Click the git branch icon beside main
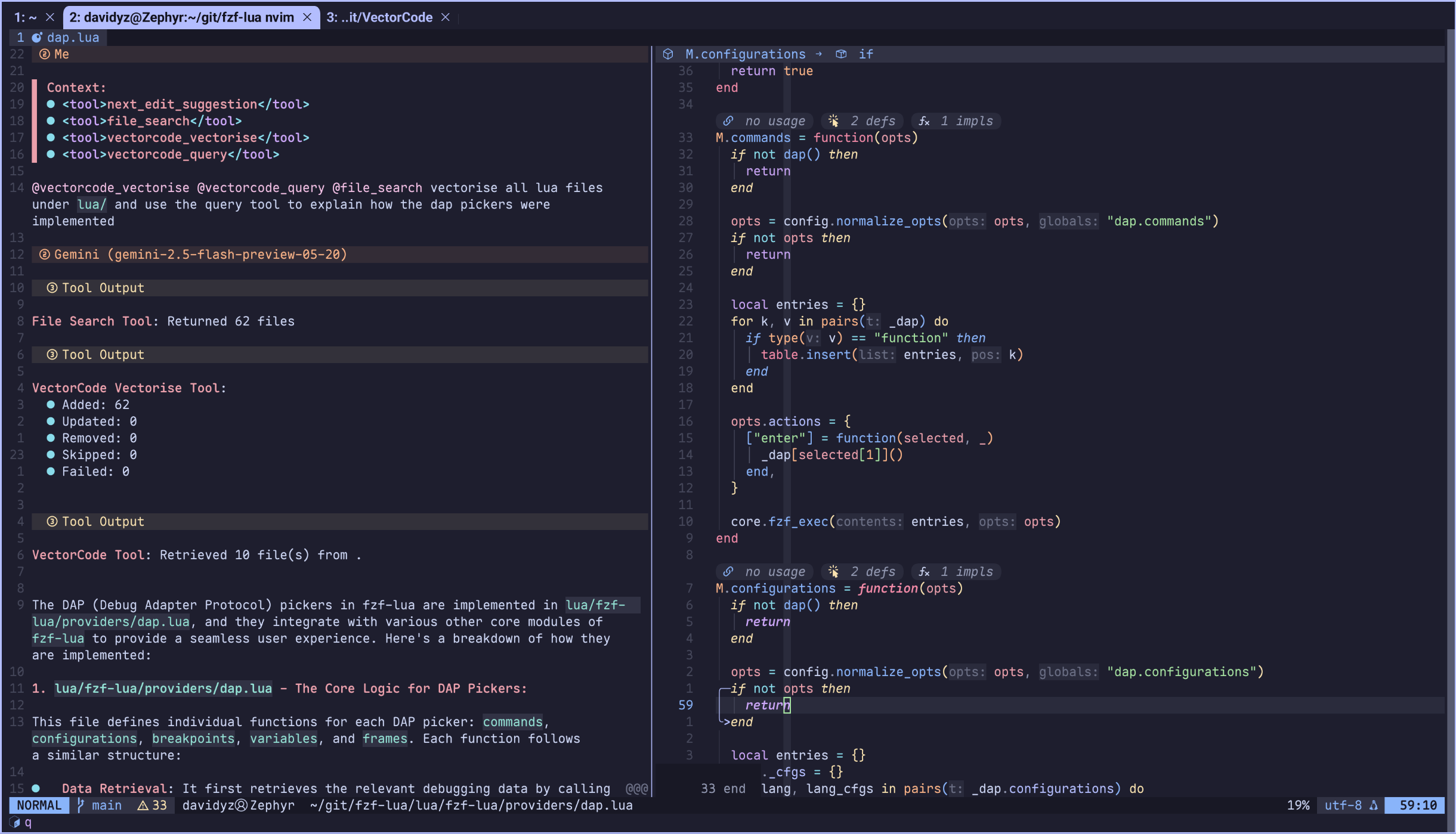1456x834 pixels. coord(81,805)
